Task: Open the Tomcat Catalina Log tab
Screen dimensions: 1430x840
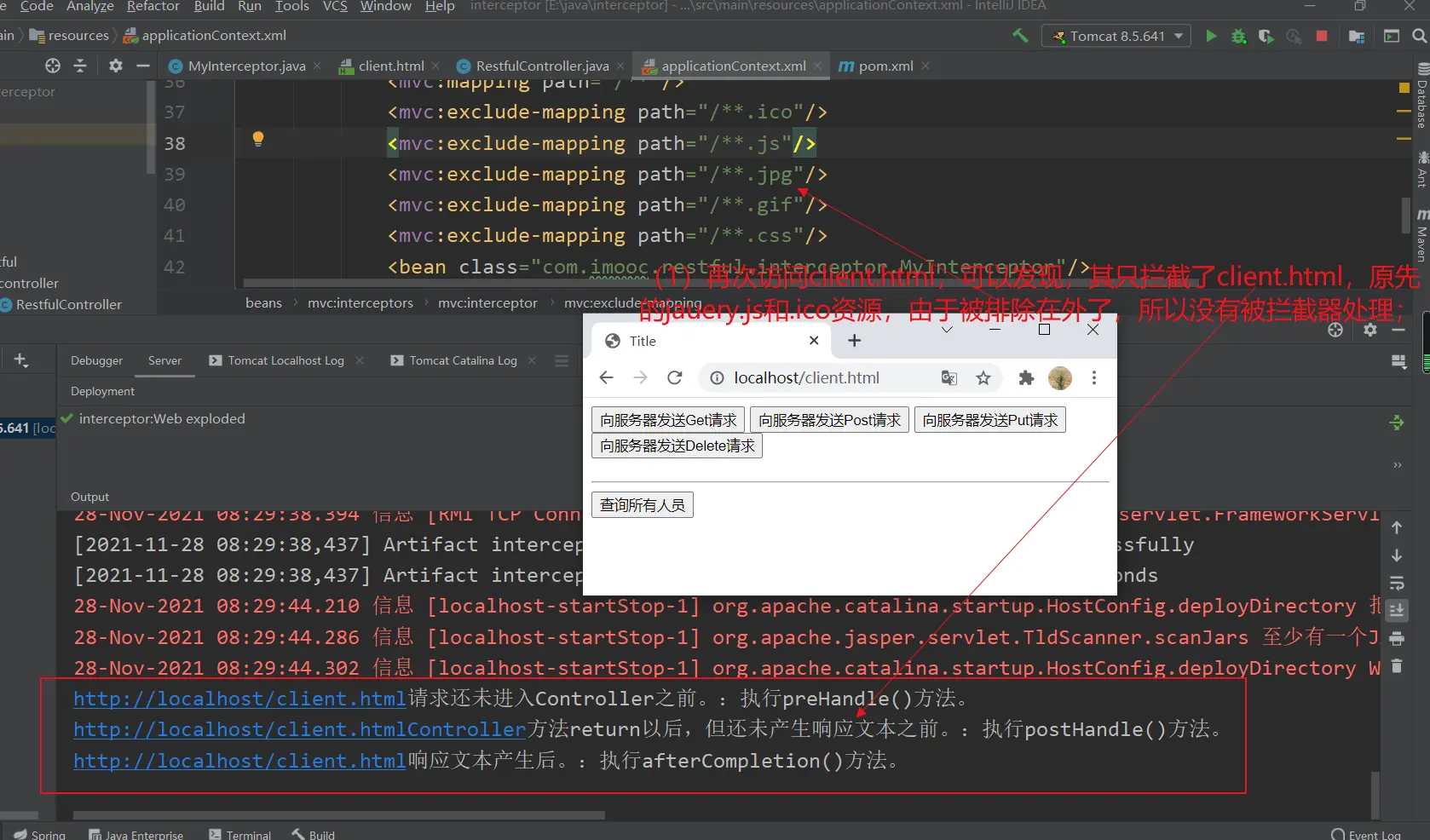Action: (463, 360)
